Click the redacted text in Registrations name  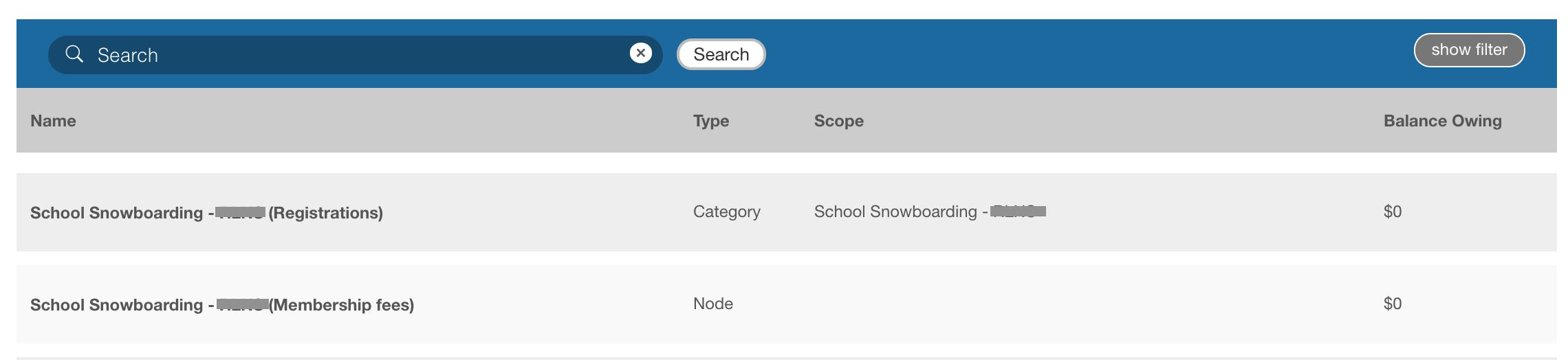[x=240, y=213]
